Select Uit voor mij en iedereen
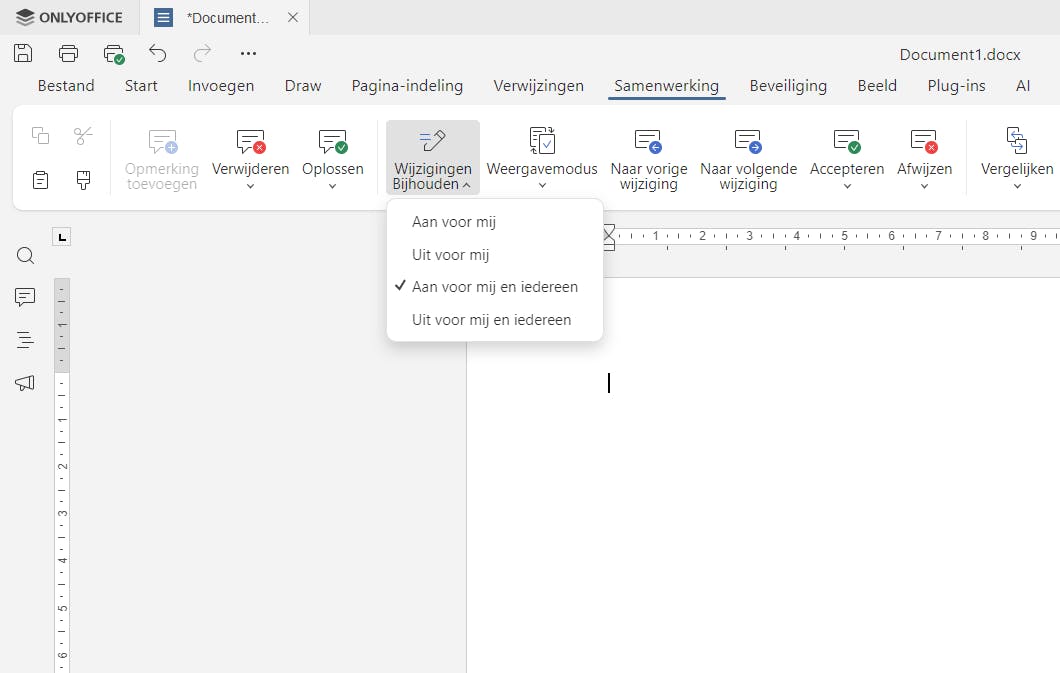Viewport: 1060px width, 673px height. coord(492,320)
